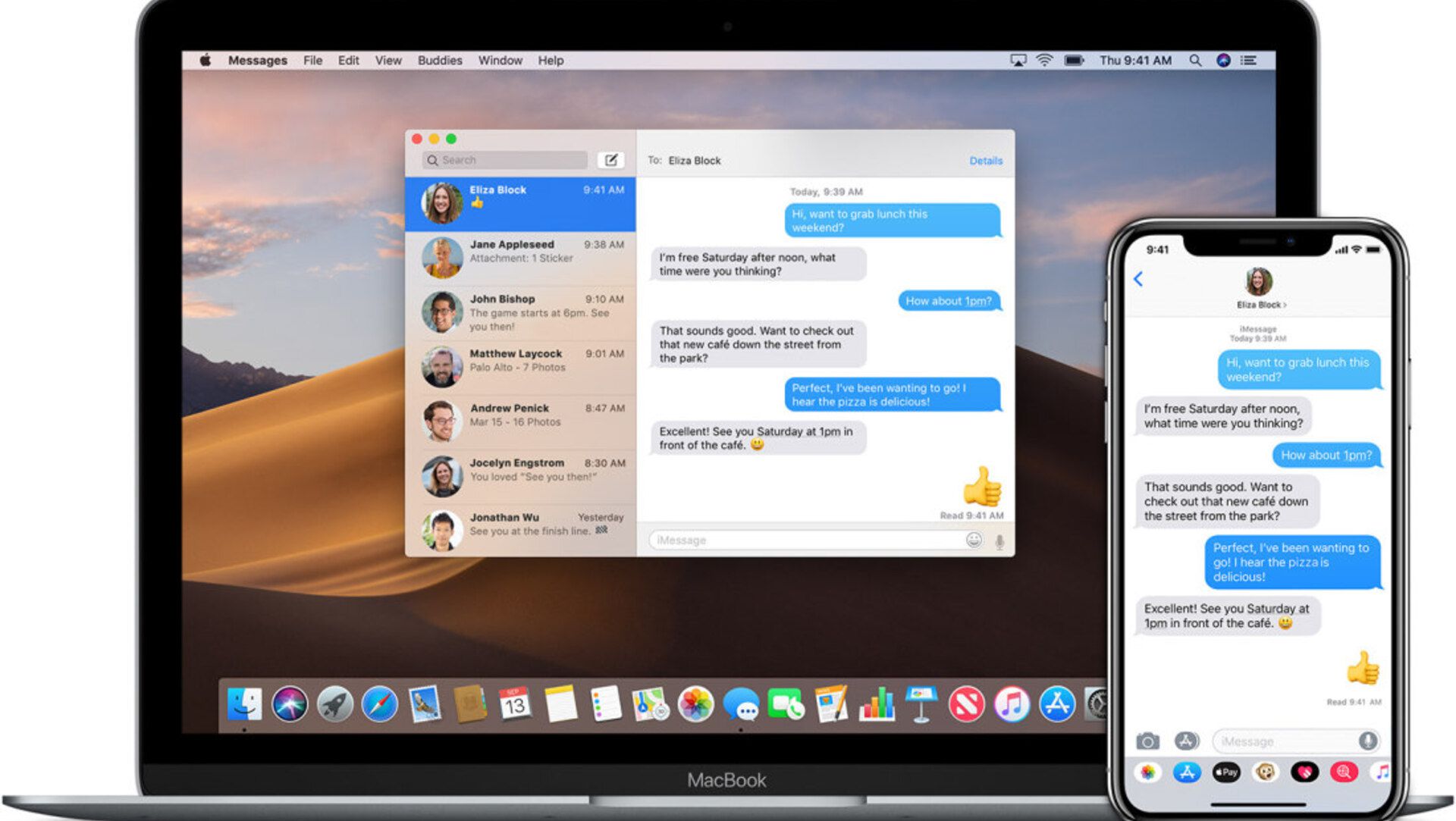Tap Photos app in iPhone app drawer
The height and width of the screenshot is (821, 1456).
click(x=1147, y=772)
